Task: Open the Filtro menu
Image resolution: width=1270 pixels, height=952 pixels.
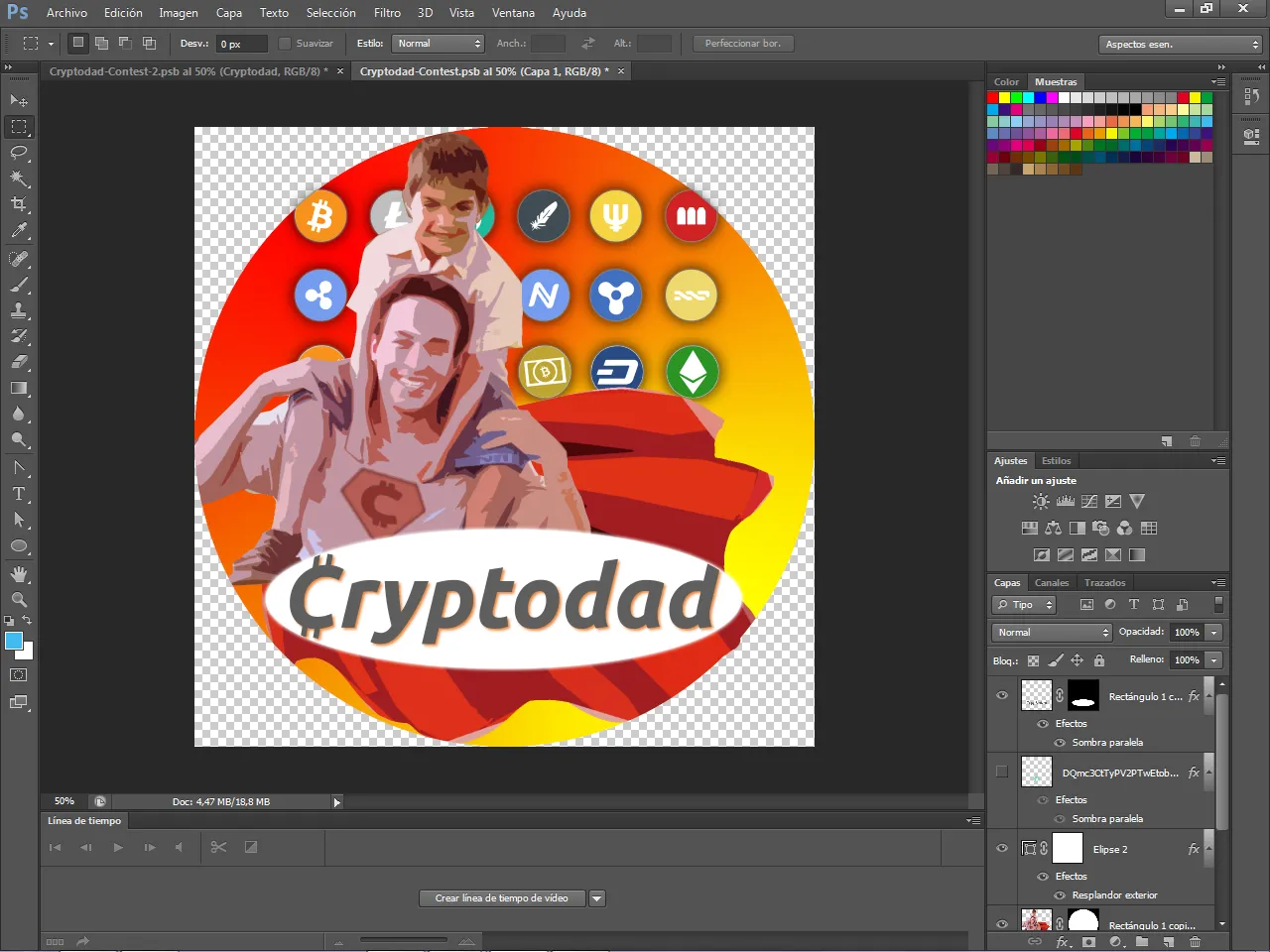Action: 387,13
